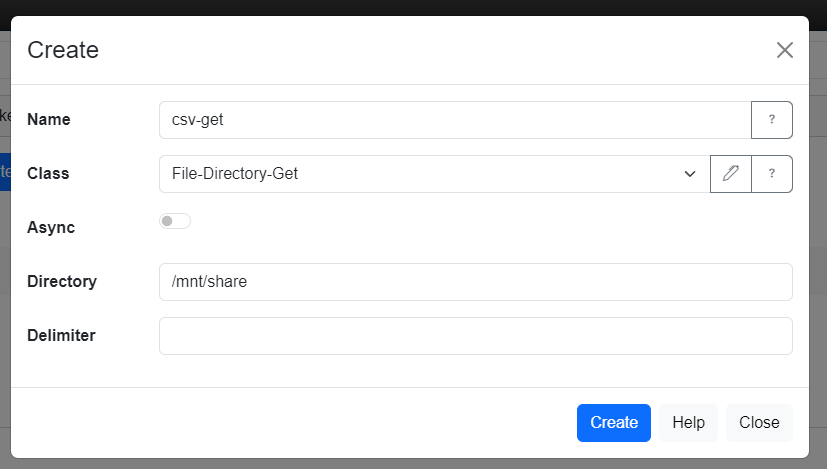Dismiss dialog with the Close button
Screen dimensions: 827x469
point(759,423)
